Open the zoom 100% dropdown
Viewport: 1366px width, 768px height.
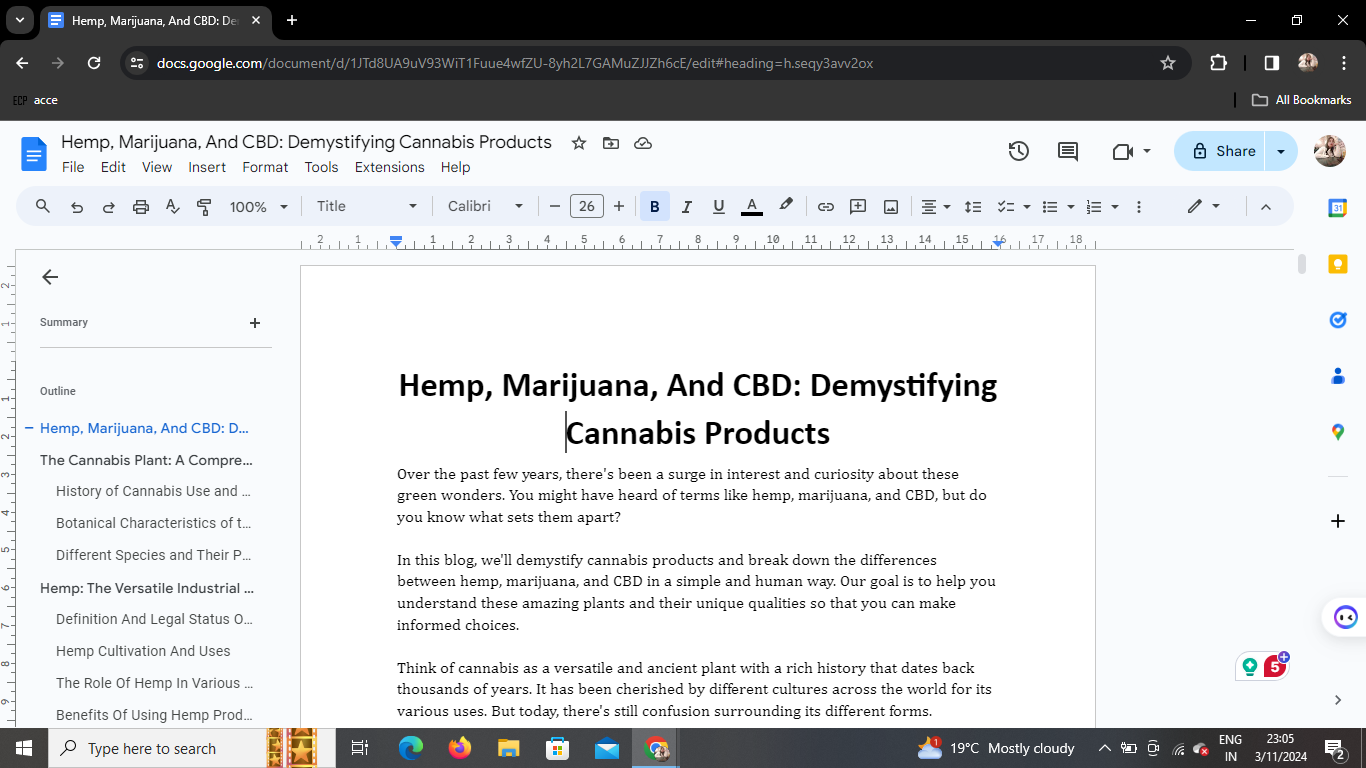click(x=258, y=207)
